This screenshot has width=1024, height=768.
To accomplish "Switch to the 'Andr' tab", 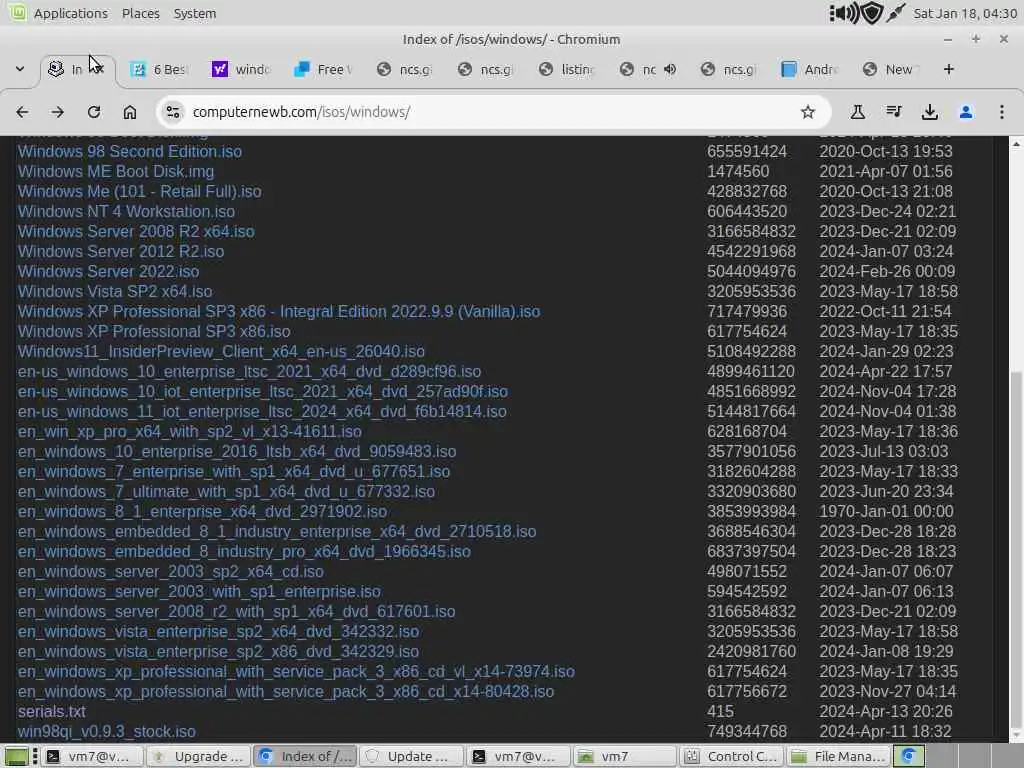I will tap(808, 69).
